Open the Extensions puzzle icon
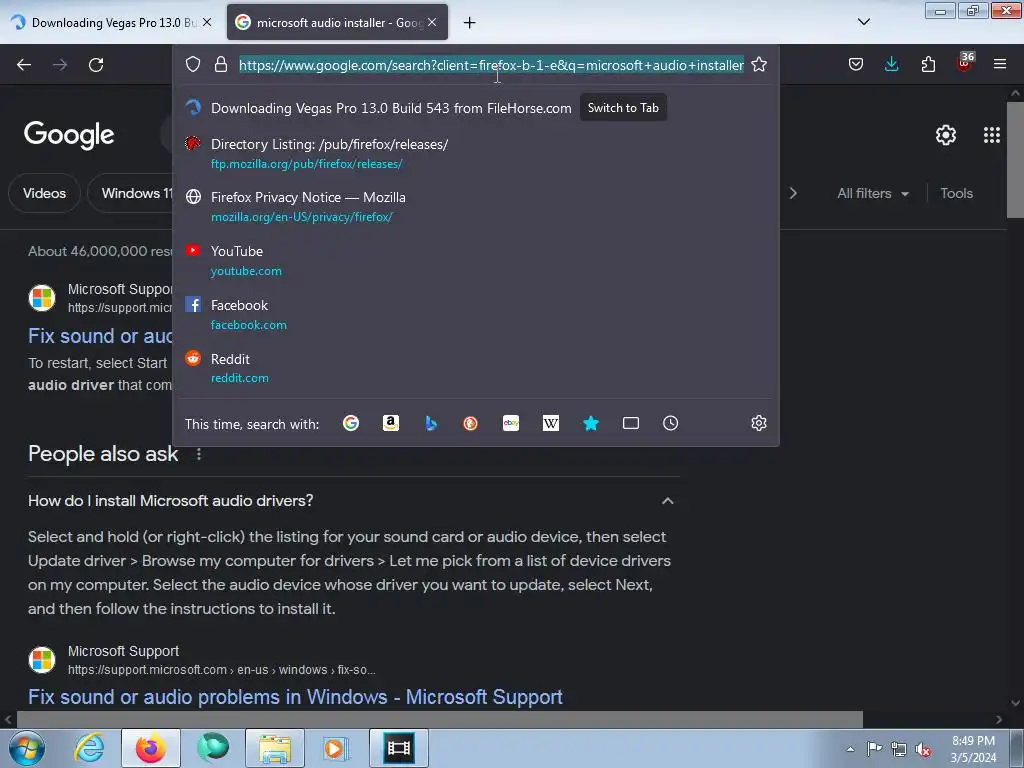 tap(928, 65)
